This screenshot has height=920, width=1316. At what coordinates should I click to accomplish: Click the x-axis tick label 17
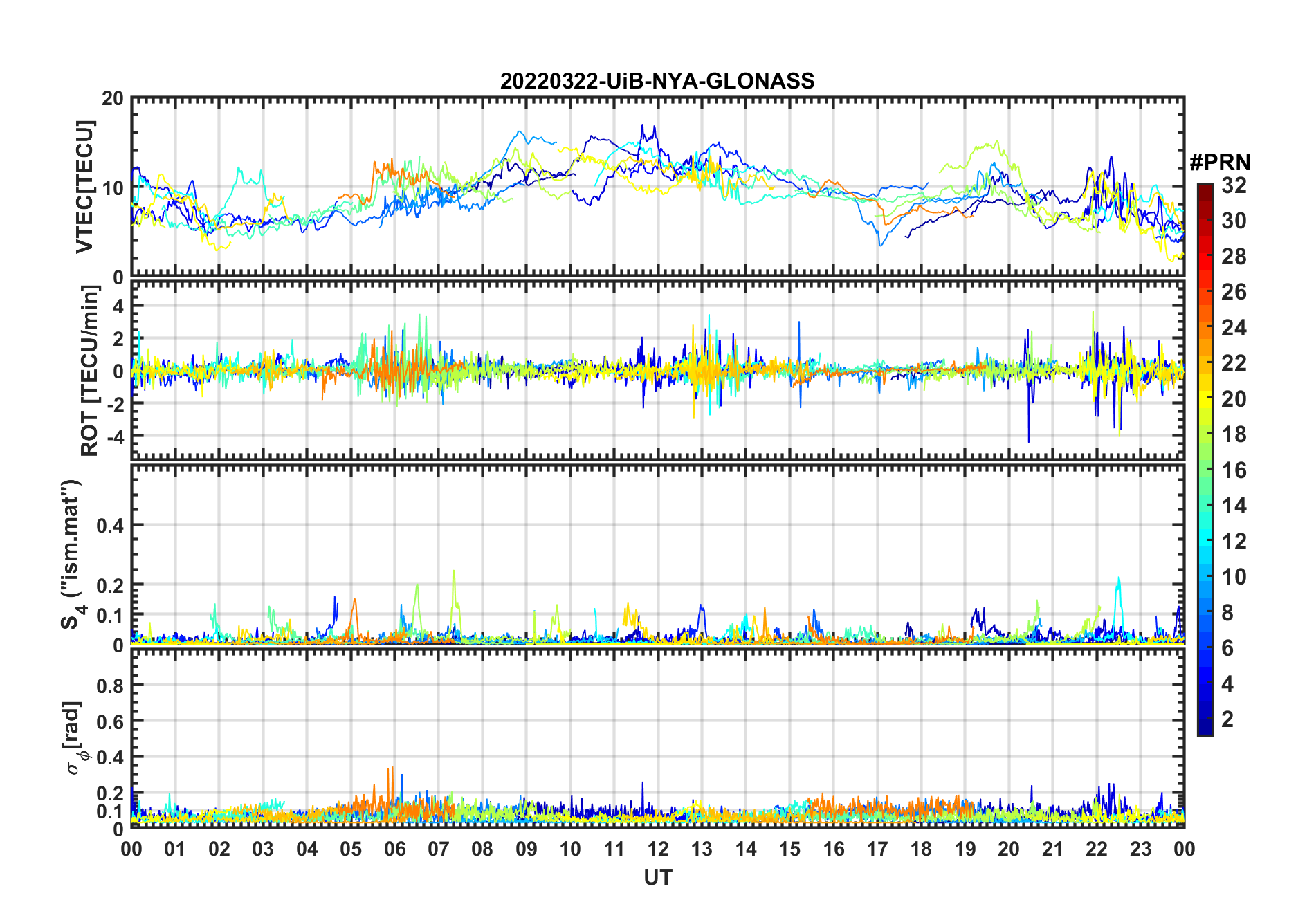pyautogui.click(x=877, y=849)
